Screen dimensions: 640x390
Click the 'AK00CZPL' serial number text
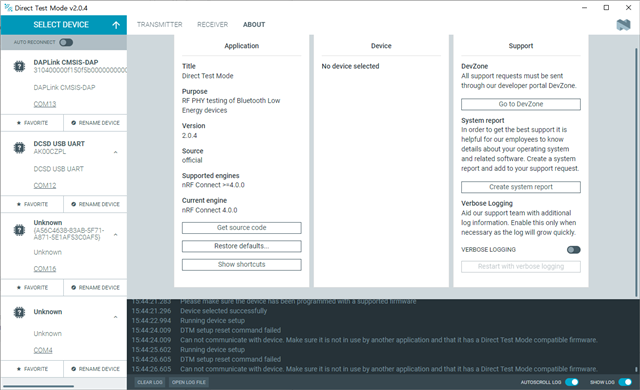(x=50, y=152)
